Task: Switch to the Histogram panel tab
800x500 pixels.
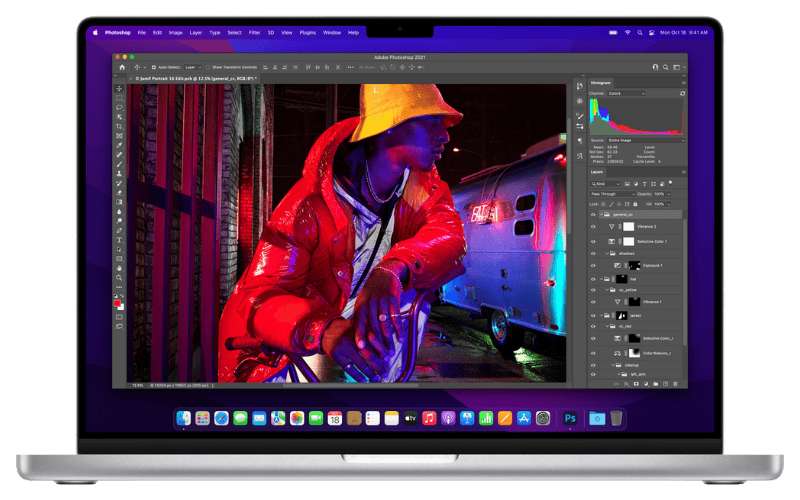Action: [x=601, y=83]
